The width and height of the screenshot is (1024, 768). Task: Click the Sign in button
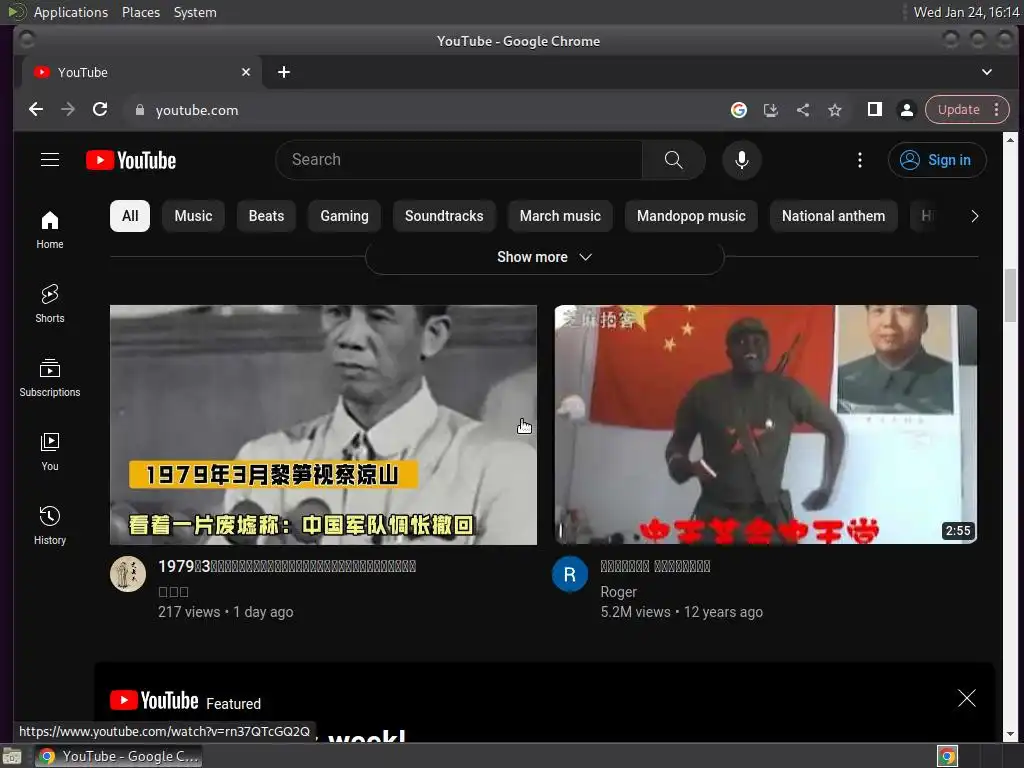point(936,160)
